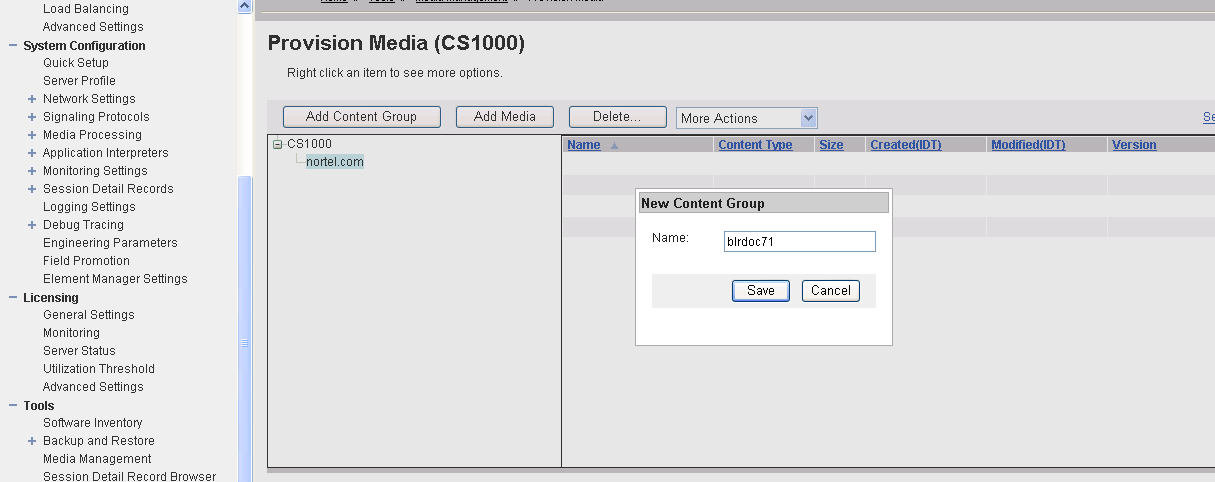Sort by Content Type column
Image resolution: width=1215 pixels, height=482 pixels.
(x=755, y=145)
